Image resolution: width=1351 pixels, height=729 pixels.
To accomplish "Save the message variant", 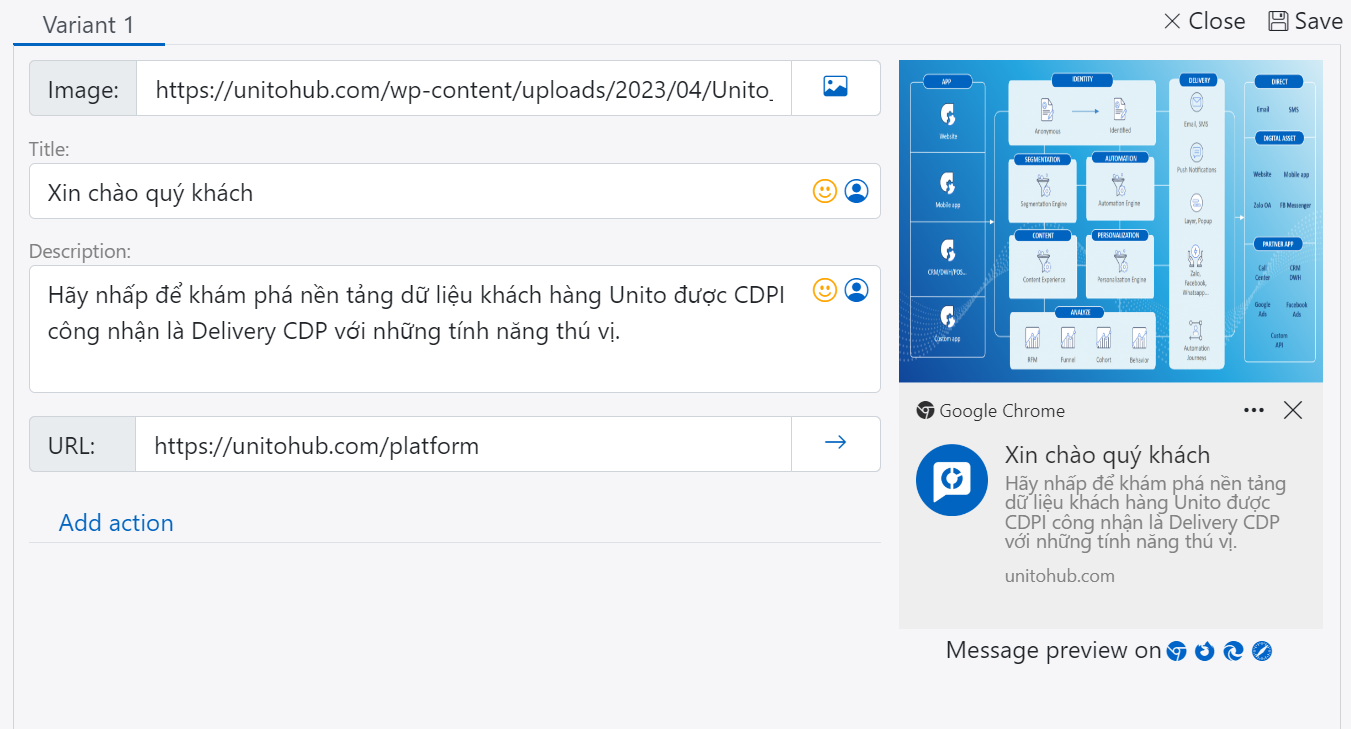I will [1305, 21].
